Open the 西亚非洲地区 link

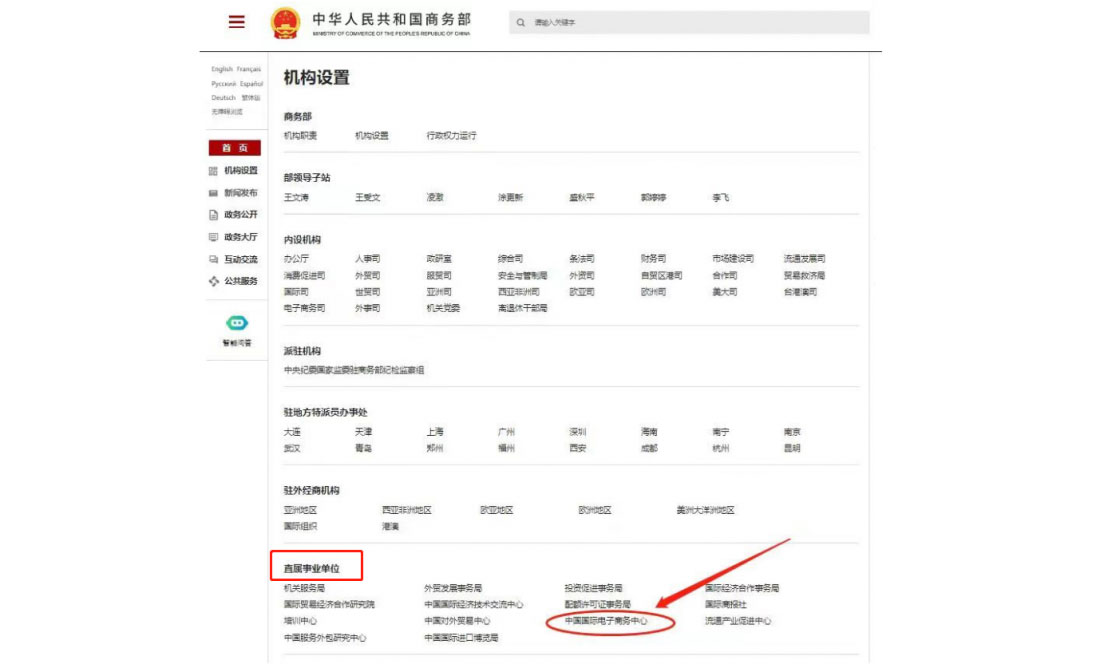pyautogui.click(x=407, y=510)
